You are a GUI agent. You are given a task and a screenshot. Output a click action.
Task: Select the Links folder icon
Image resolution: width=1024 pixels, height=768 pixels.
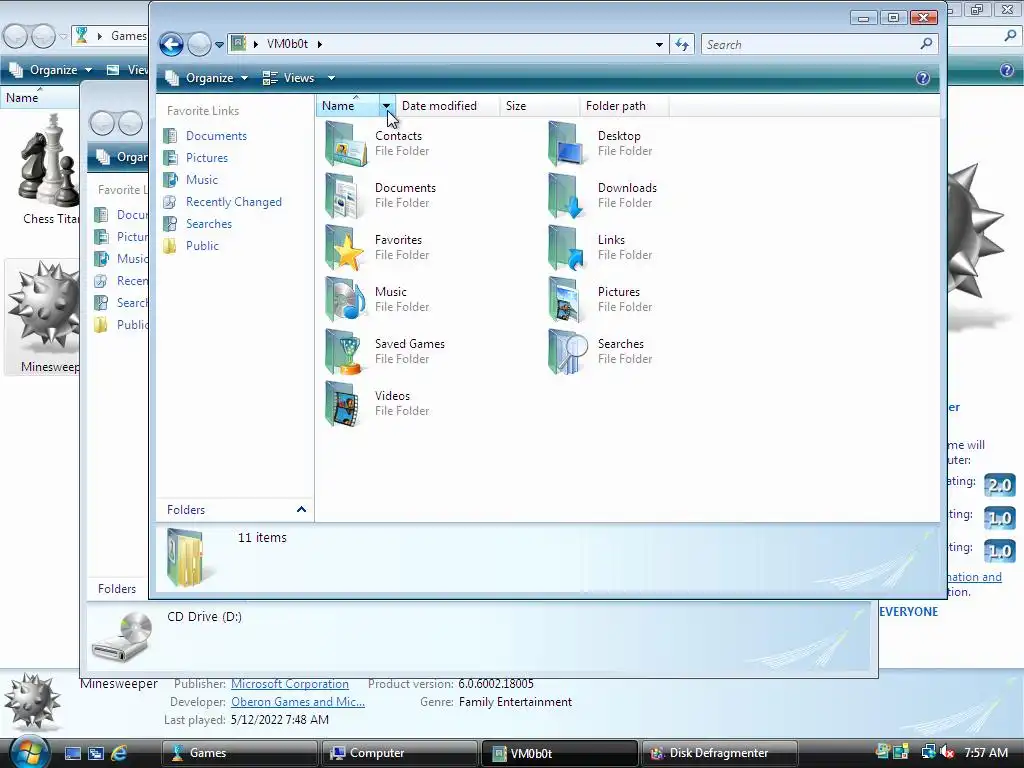click(x=567, y=248)
